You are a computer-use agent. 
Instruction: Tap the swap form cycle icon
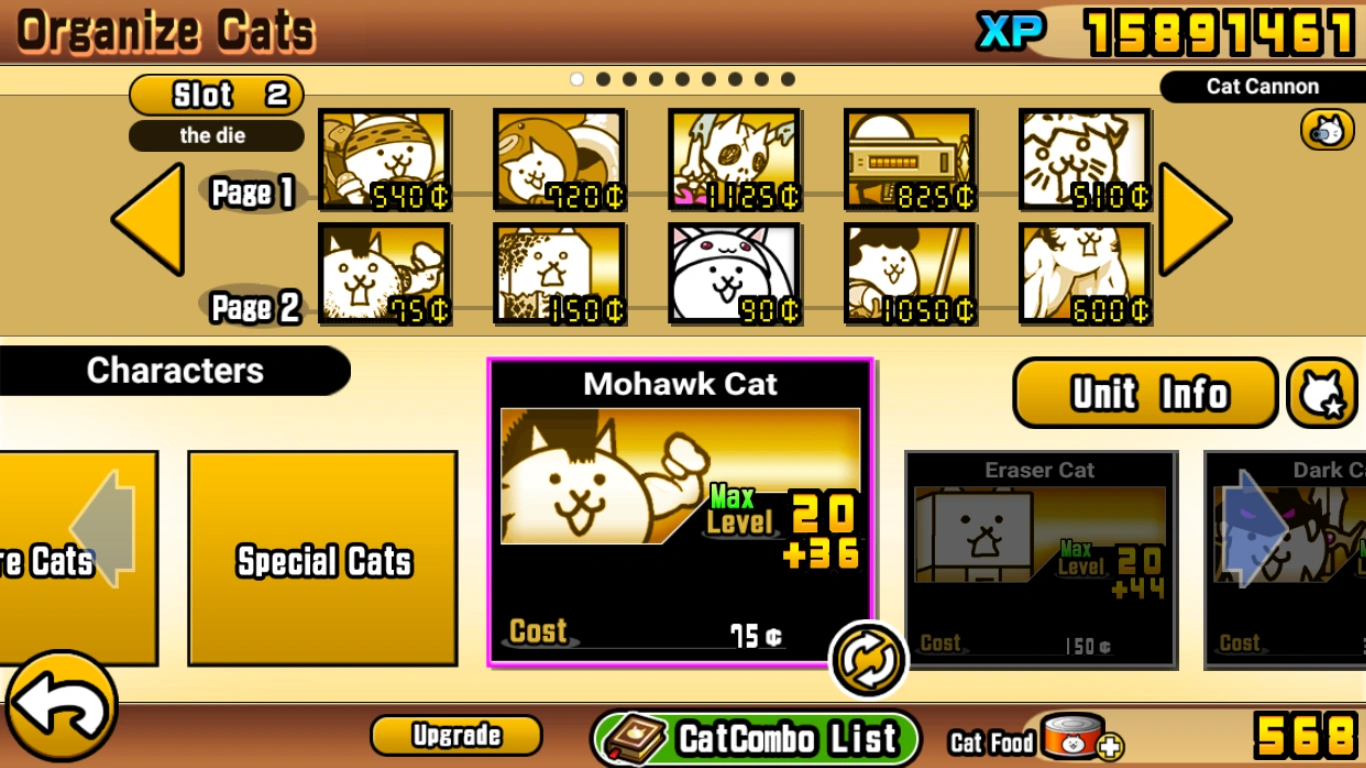click(x=867, y=661)
